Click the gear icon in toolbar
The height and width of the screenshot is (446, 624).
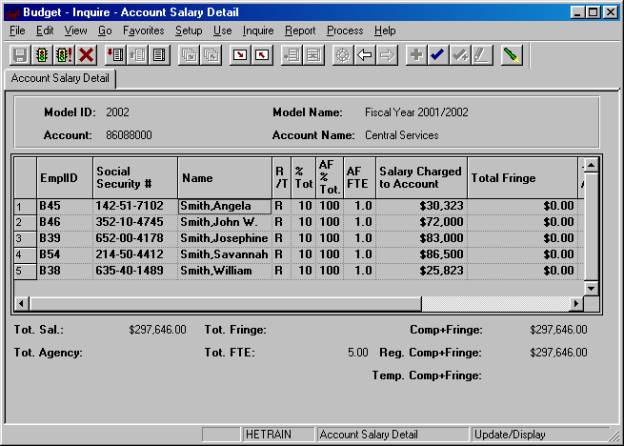[x=343, y=55]
